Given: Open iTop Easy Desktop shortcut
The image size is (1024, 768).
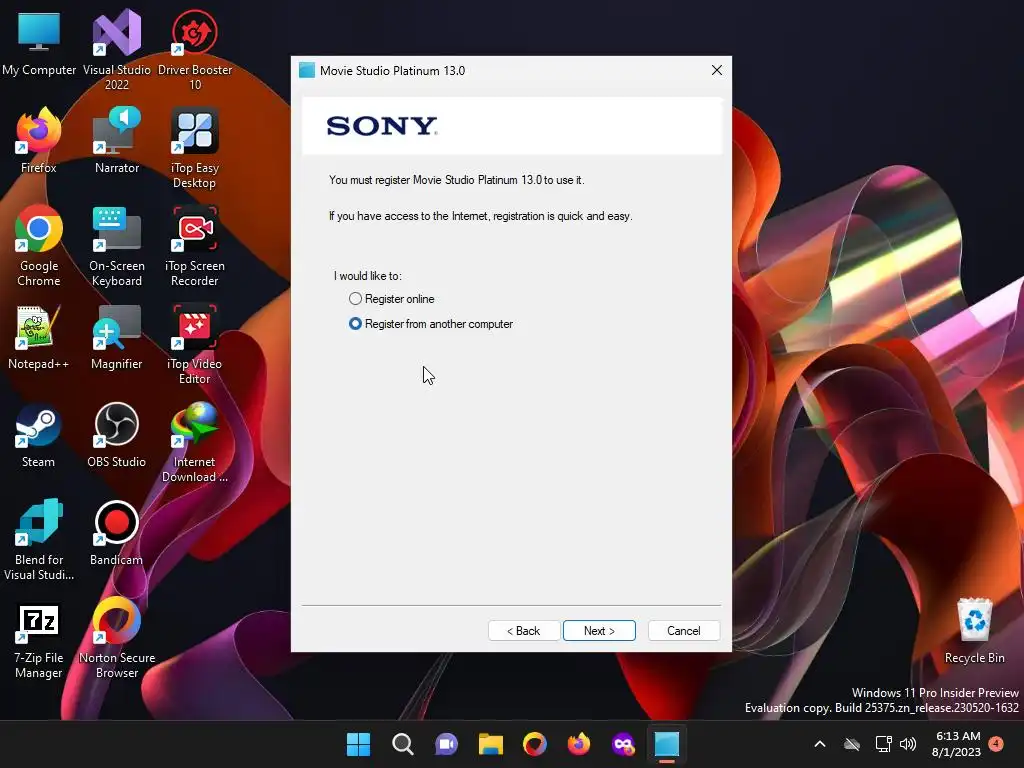Looking at the screenshot, I should (x=195, y=148).
